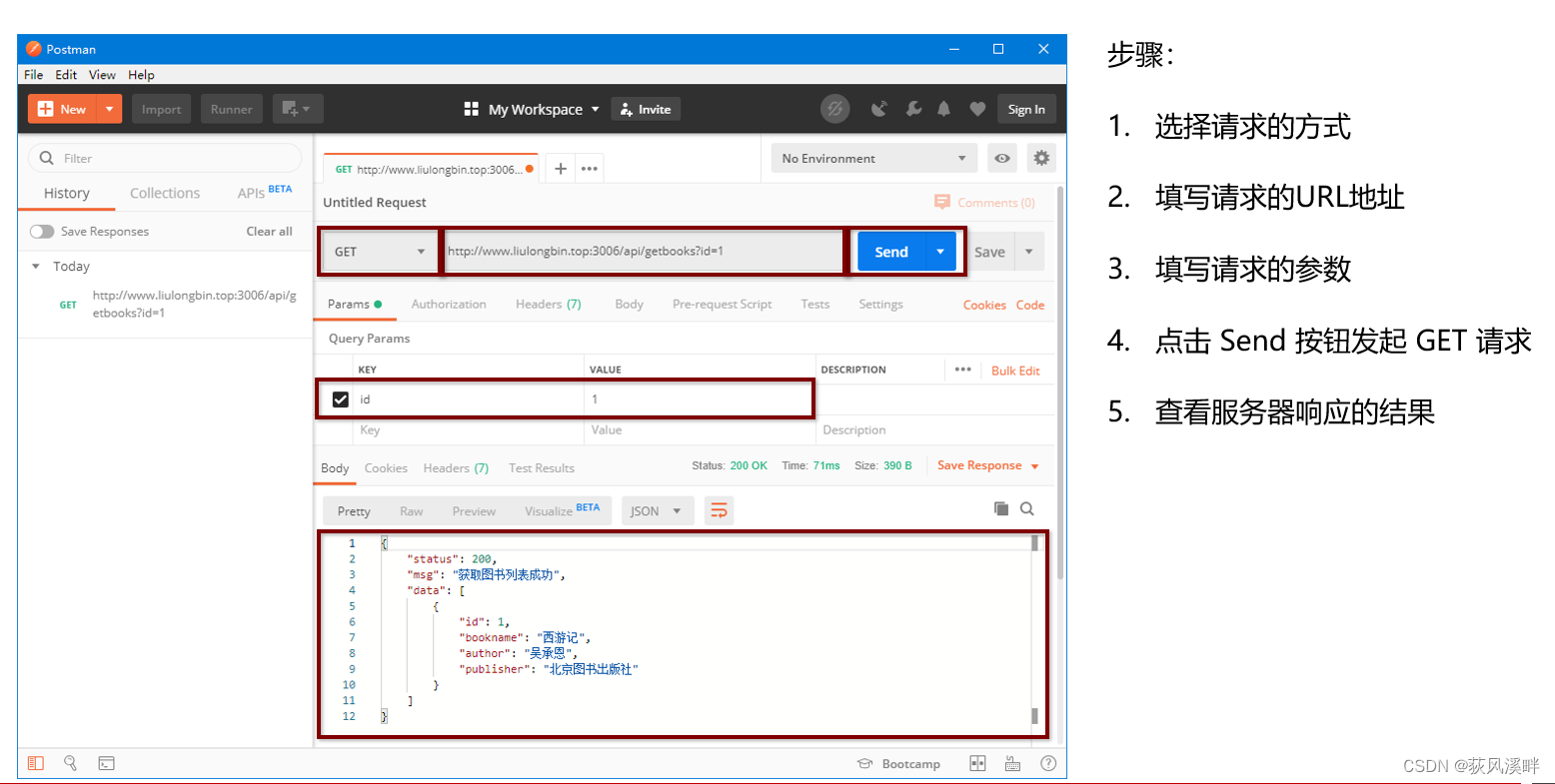Open the manage environments gear icon

point(1041,158)
